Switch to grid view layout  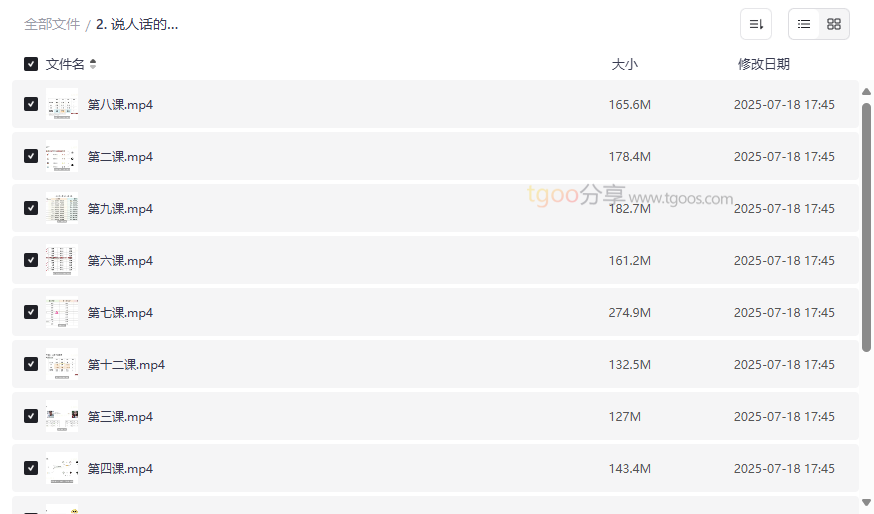[834, 24]
